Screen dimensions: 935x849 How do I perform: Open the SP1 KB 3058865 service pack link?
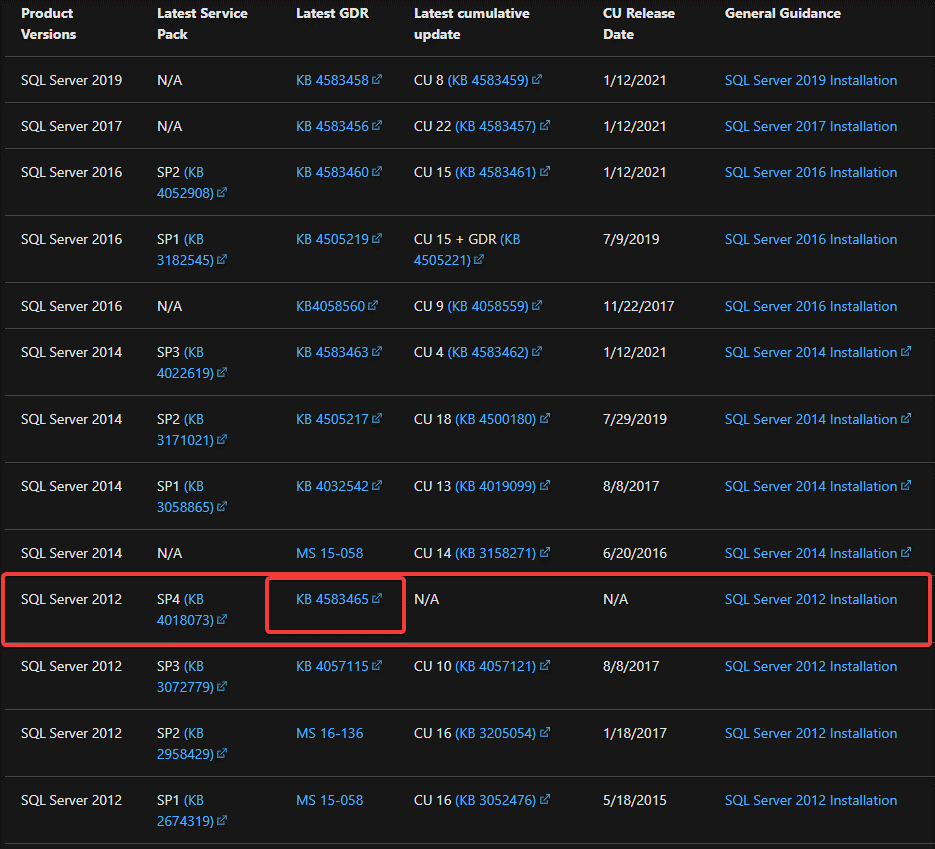185,496
